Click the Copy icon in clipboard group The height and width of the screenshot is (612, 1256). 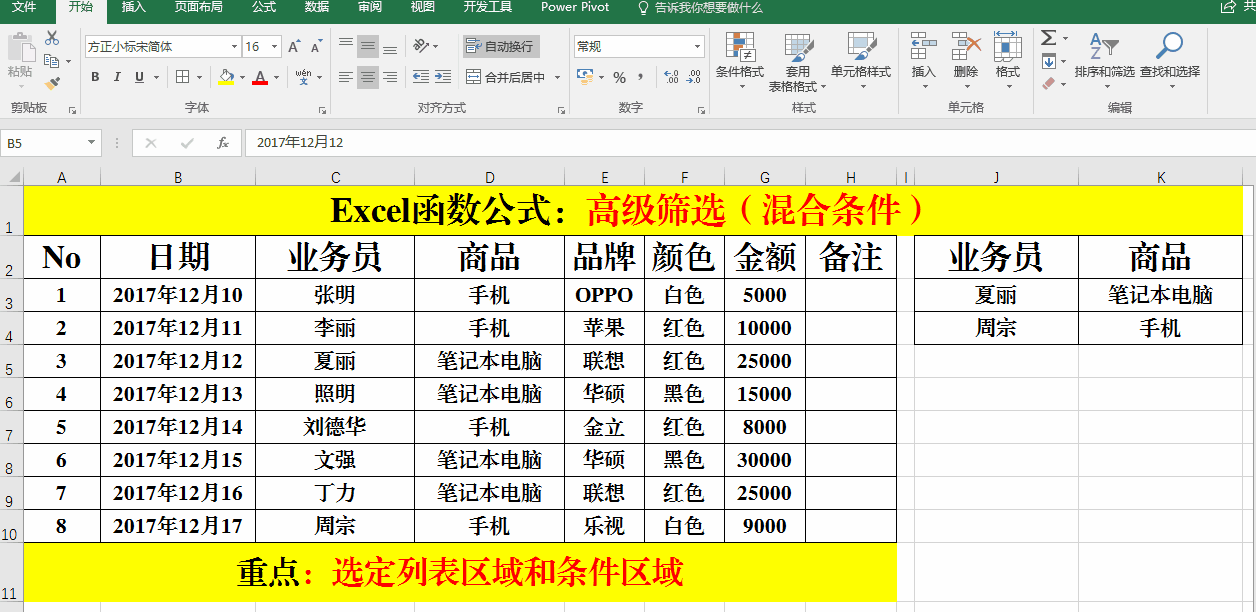(x=50, y=61)
